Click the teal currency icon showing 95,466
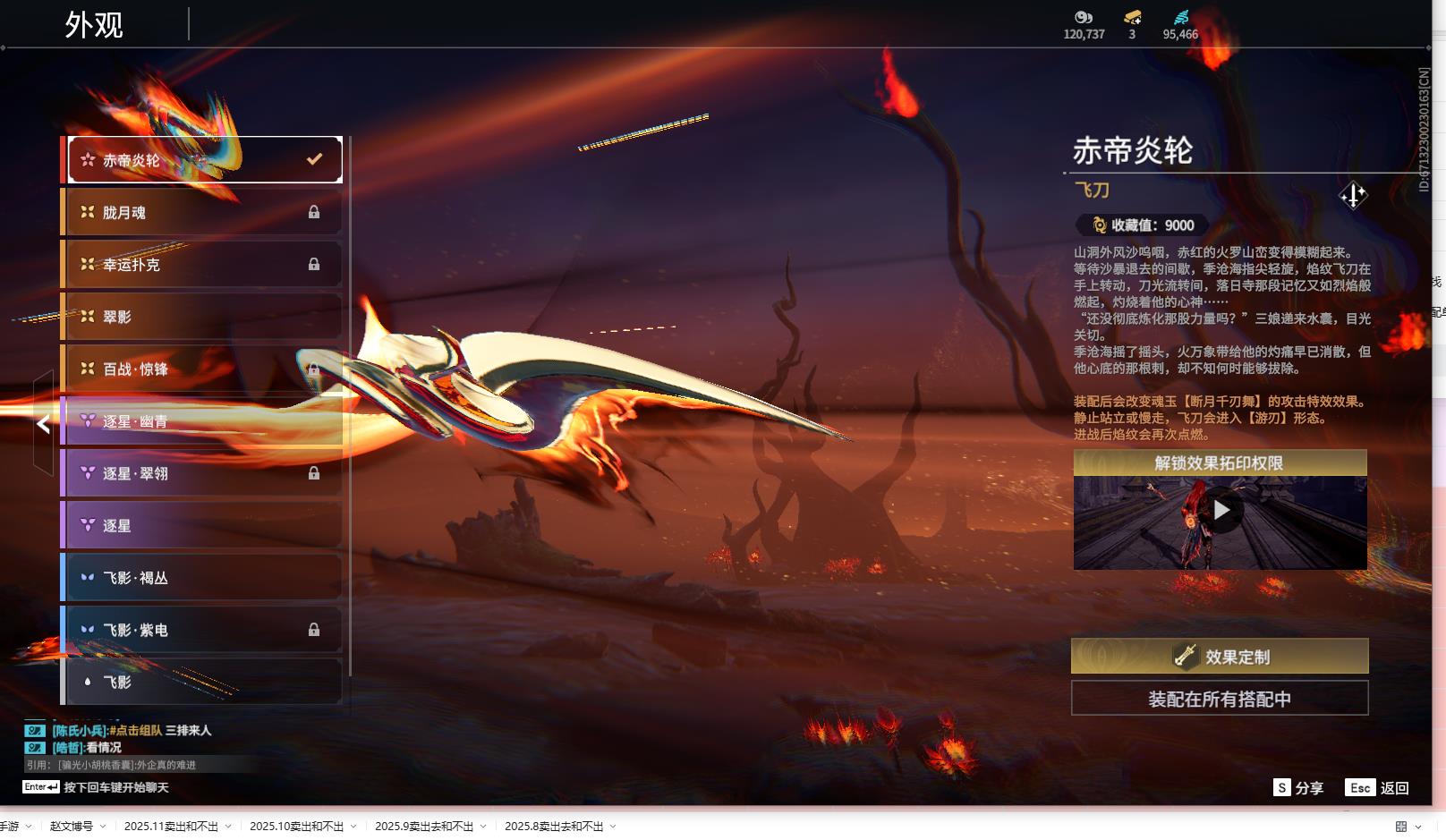Viewport: 1446px width, 840px height. (x=1181, y=17)
